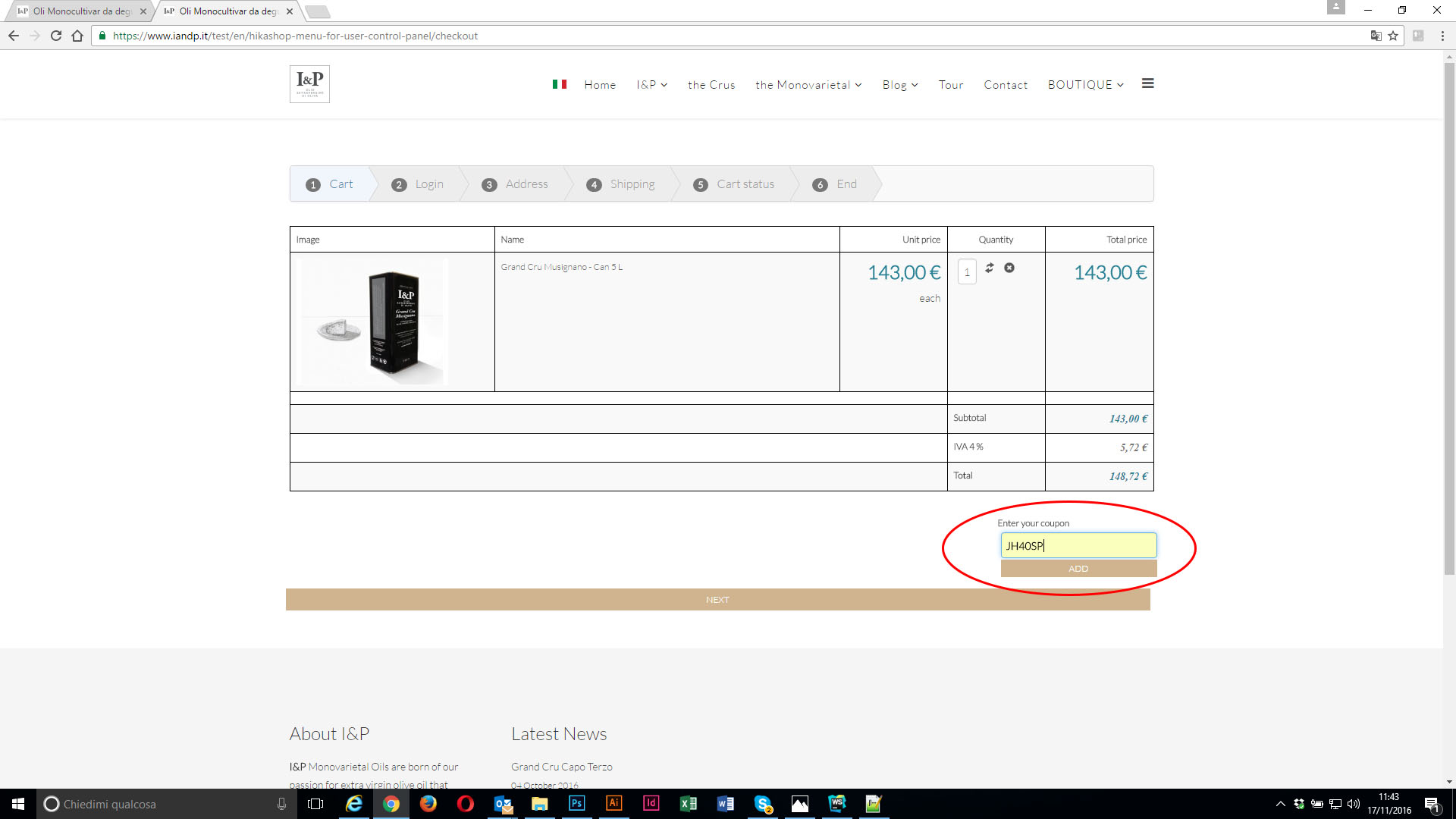The width and height of the screenshot is (1456, 819).
Task: Remove item with the delete icon
Action: (1009, 268)
